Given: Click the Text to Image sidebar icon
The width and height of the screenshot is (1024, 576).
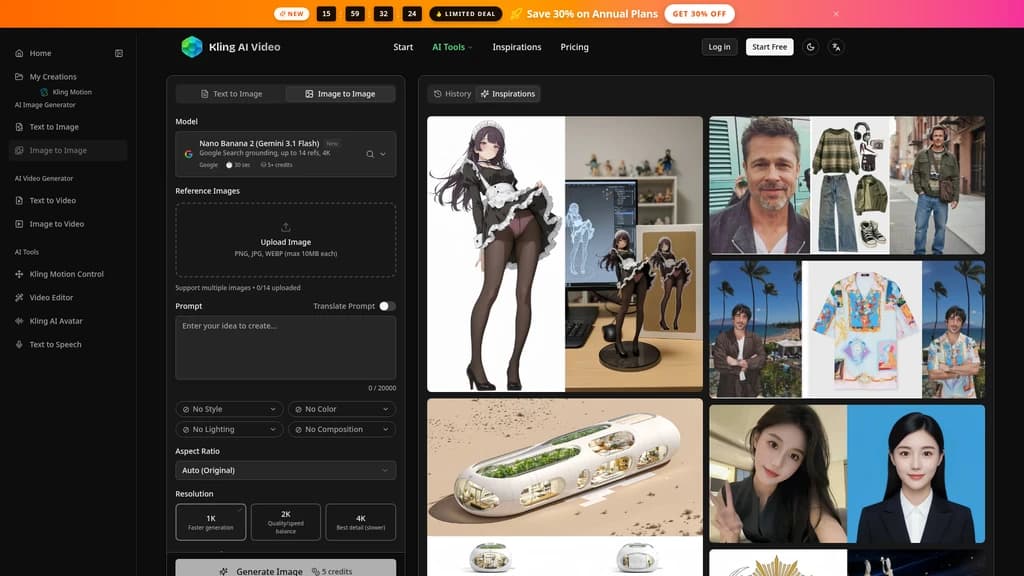Looking at the screenshot, I should pyautogui.click(x=19, y=127).
